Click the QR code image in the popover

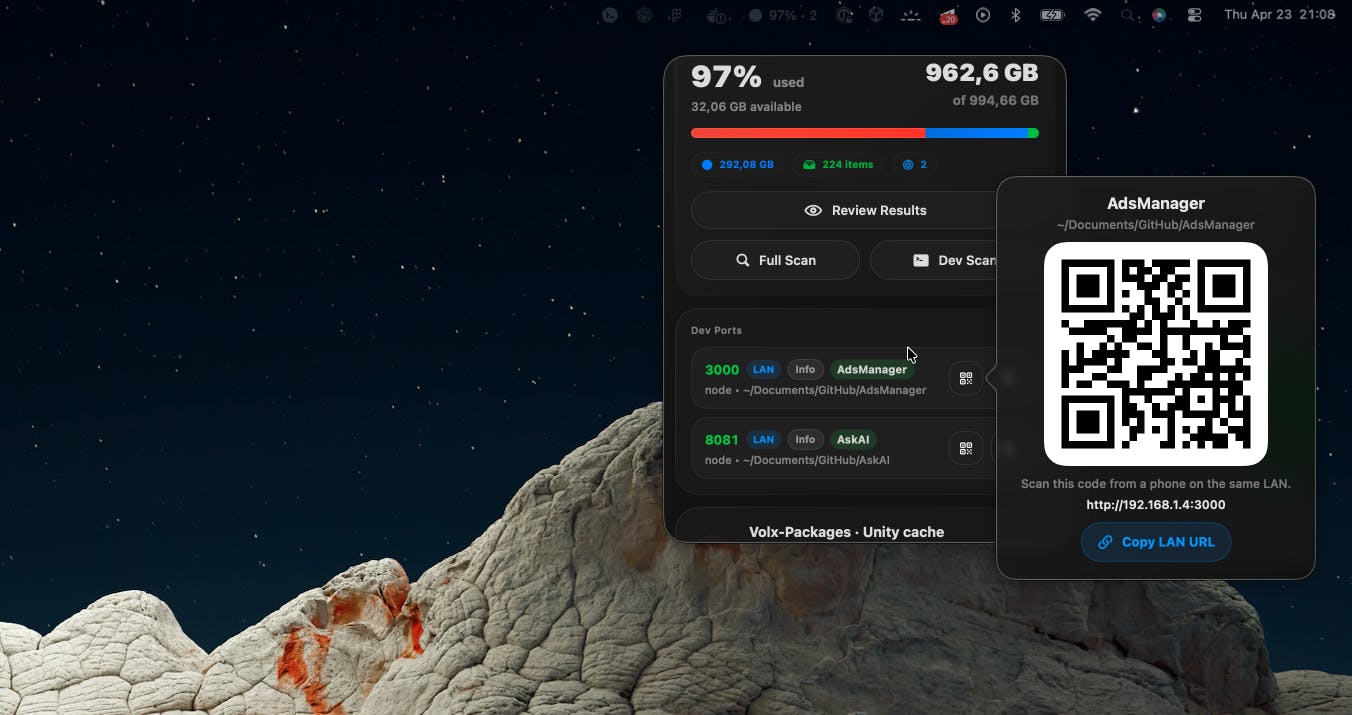point(1156,354)
